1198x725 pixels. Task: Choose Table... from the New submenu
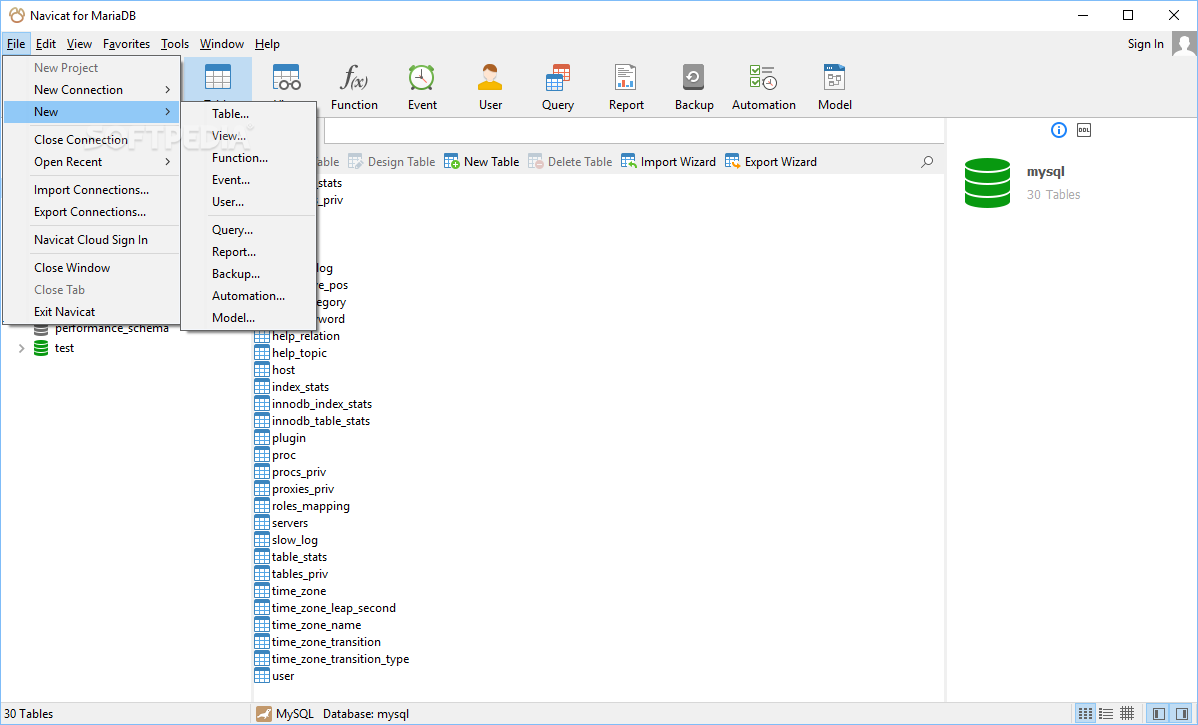click(x=249, y=114)
